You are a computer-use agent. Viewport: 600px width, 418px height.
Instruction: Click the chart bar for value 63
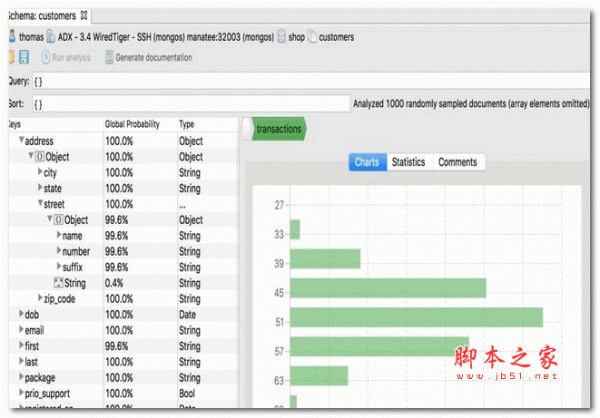[319, 376]
